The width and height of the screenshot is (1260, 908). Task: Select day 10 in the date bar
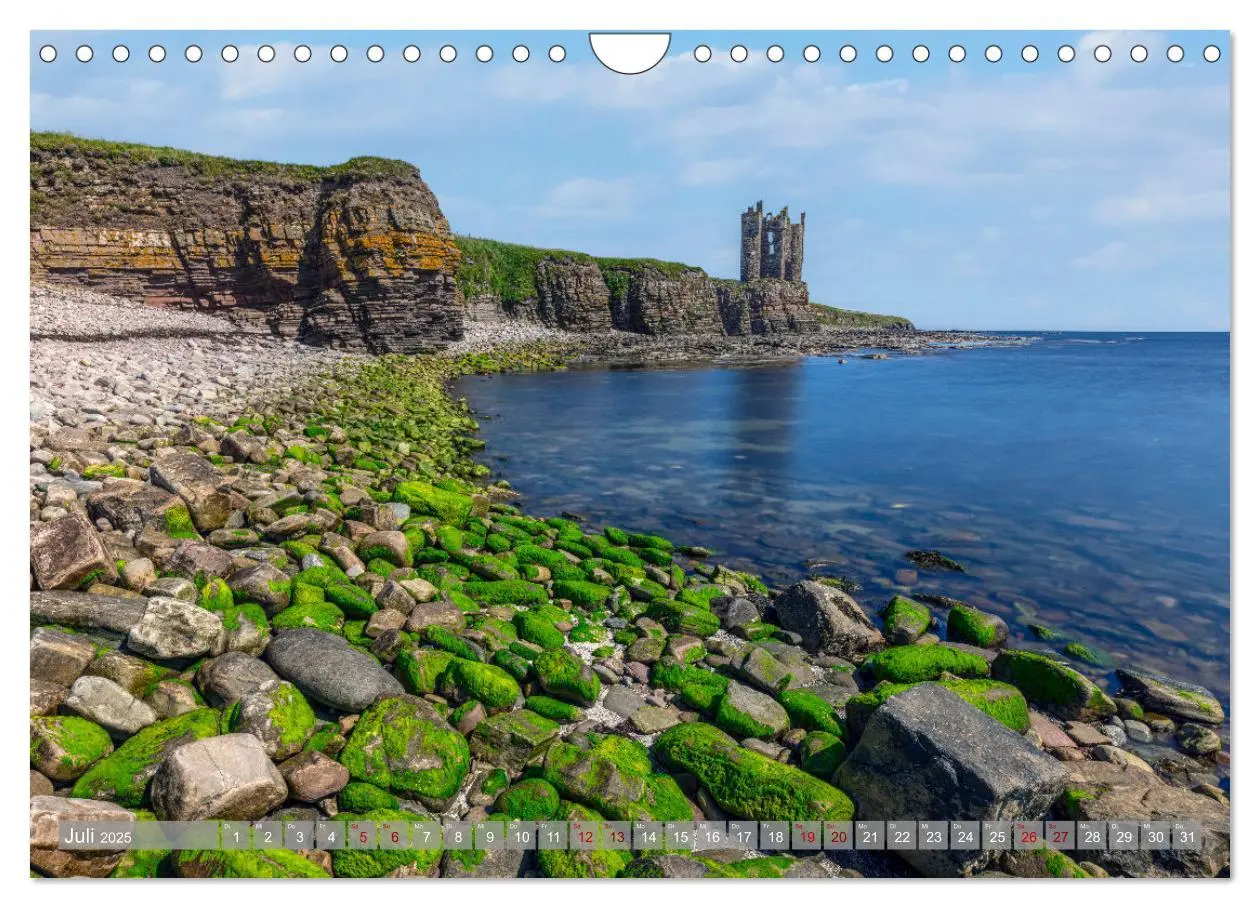[x=521, y=836]
